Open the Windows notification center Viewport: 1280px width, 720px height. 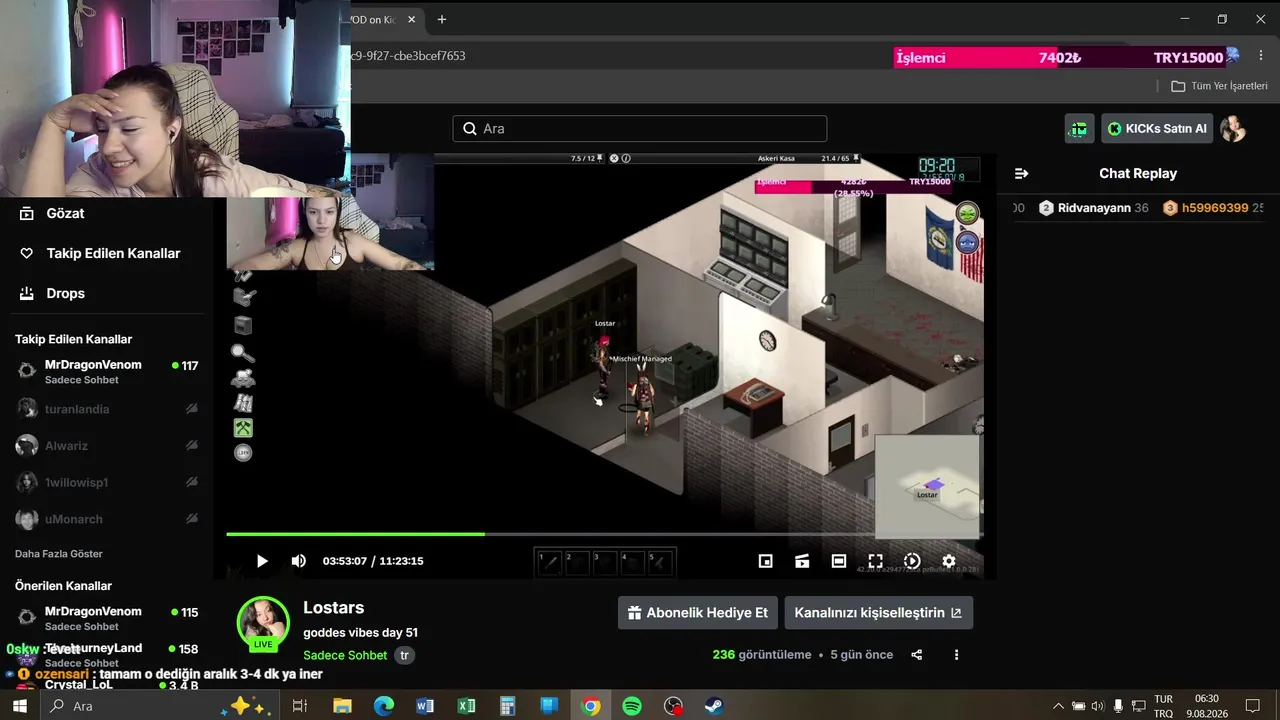pyautogui.click(x=1252, y=706)
